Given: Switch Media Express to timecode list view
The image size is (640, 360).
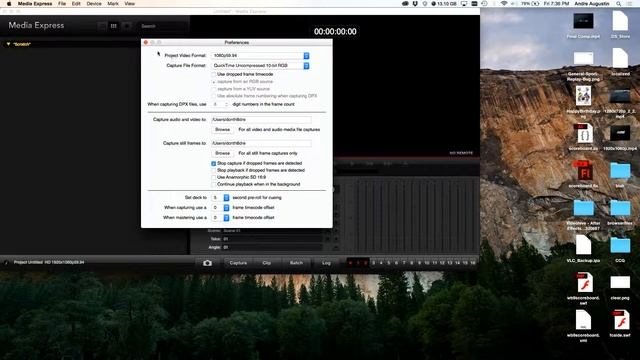Looking at the screenshot, I should pos(113,26).
